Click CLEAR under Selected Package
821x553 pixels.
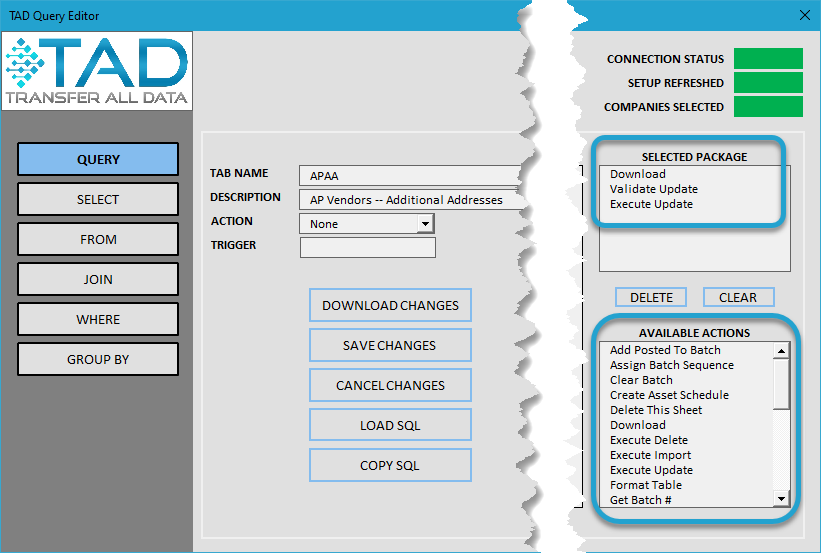[738, 297]
